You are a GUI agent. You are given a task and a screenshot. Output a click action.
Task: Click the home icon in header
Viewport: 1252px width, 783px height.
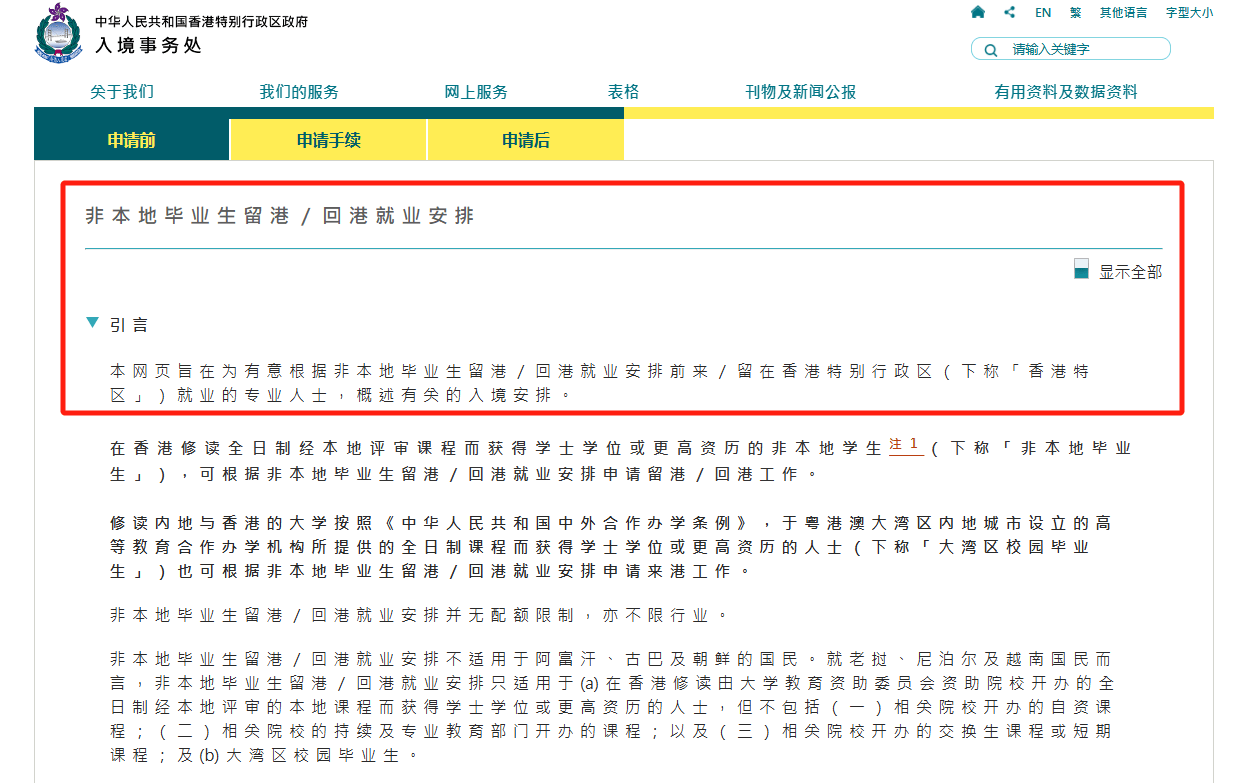pyautogui.click(x=978, y=13)
